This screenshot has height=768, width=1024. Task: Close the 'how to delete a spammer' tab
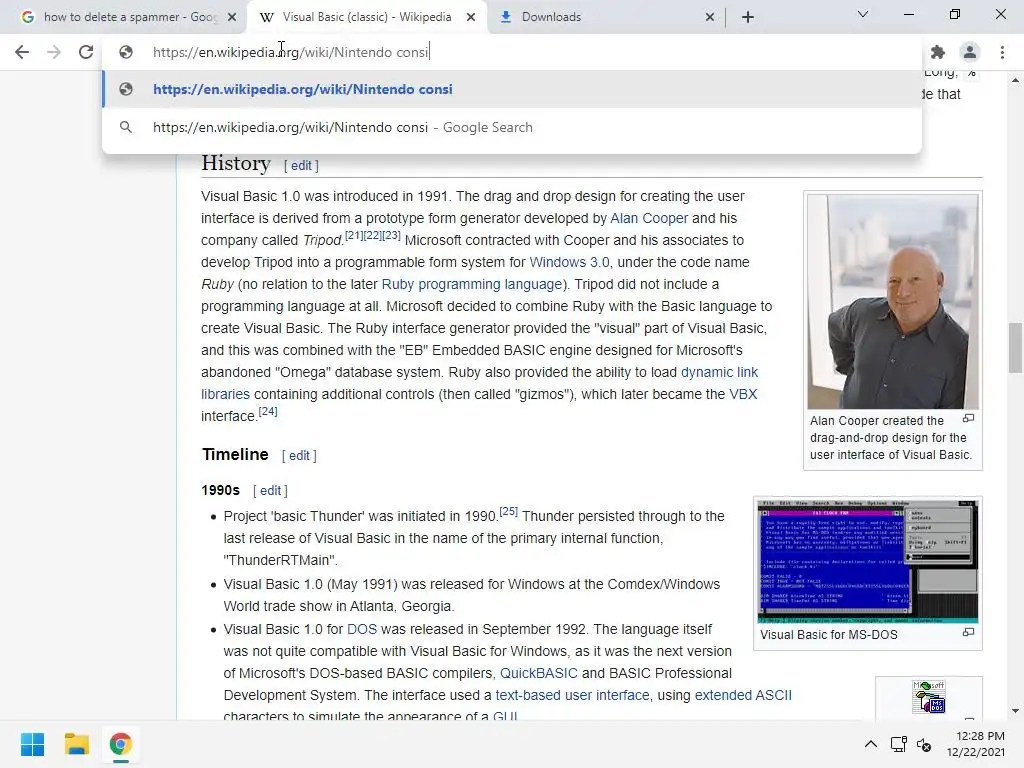coord(232,17)
